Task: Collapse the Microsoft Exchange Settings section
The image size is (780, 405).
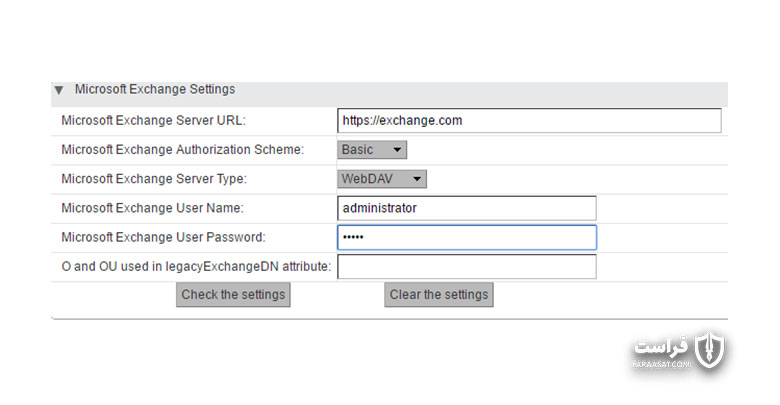Action: 59,91
